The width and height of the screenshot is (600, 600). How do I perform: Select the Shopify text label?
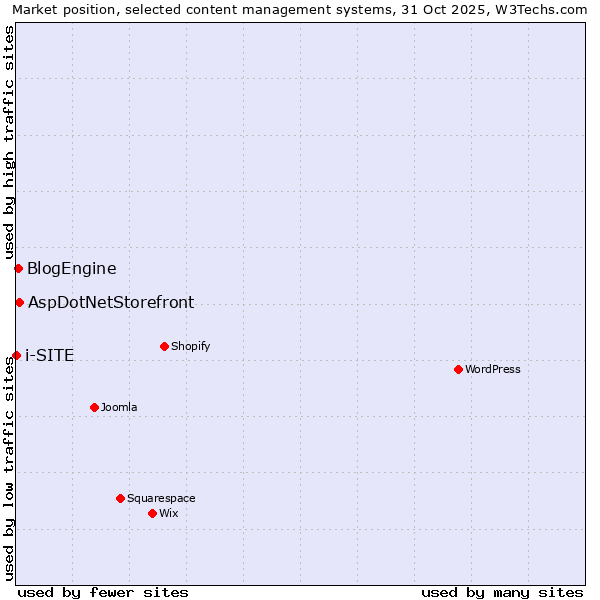190,346
